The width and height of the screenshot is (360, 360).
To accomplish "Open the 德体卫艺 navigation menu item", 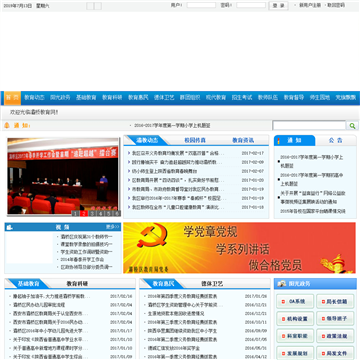I will click(x=164, y=98).
